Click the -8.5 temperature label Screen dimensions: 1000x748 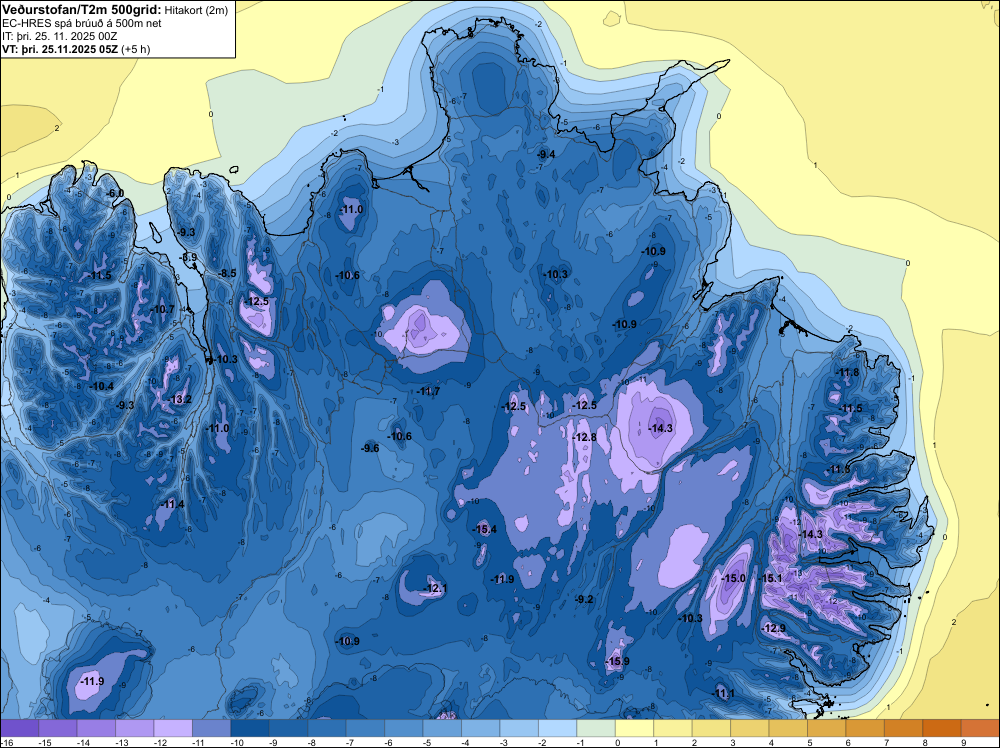[x=227, y=273]
